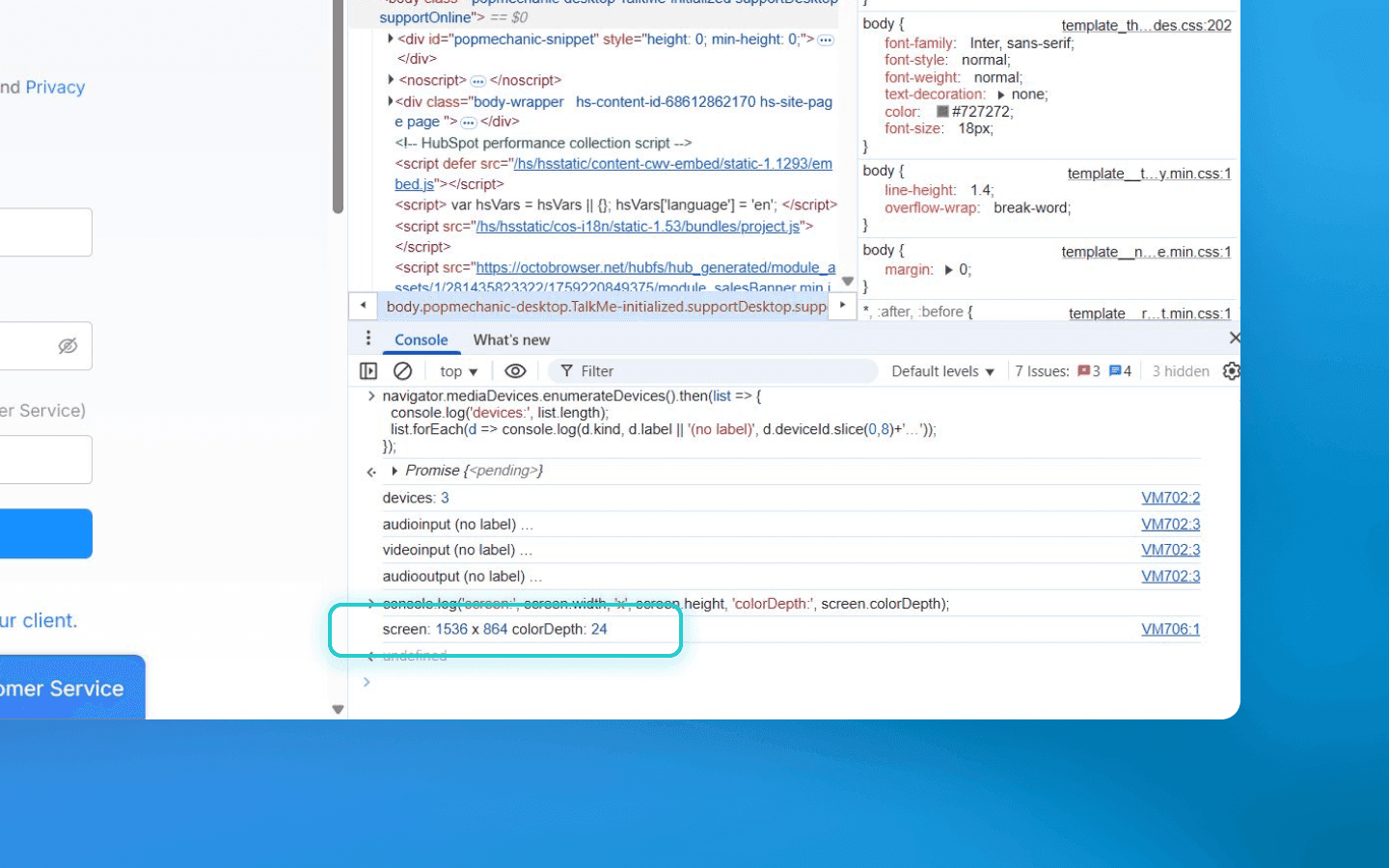Open template_th...des.css:202 source link
The height and width of the screenshot is (868, 1389).
point(1146,25)
